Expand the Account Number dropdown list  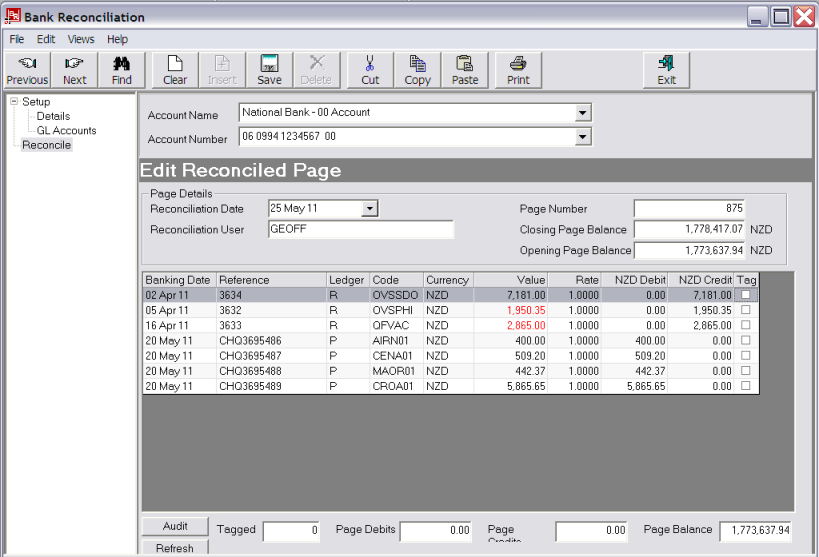click(x=583, y=137)
